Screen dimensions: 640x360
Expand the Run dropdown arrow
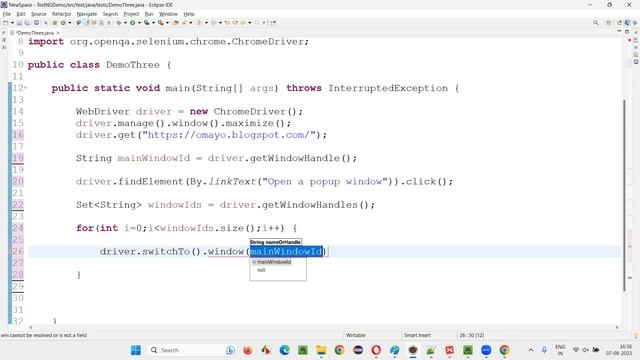[140, 23]
